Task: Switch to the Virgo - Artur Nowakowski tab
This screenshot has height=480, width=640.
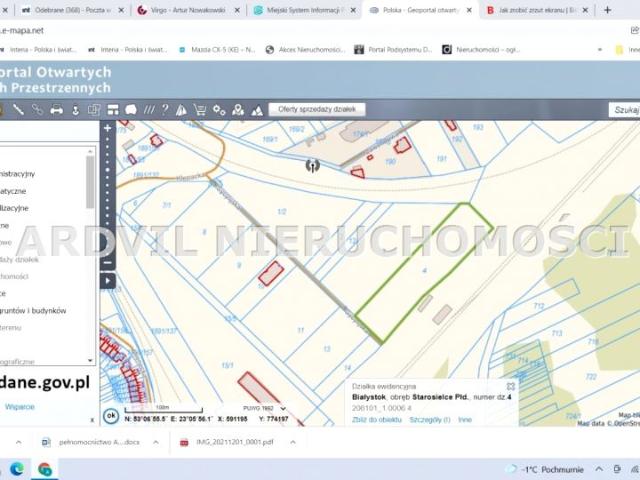Action: coord(188,10)
